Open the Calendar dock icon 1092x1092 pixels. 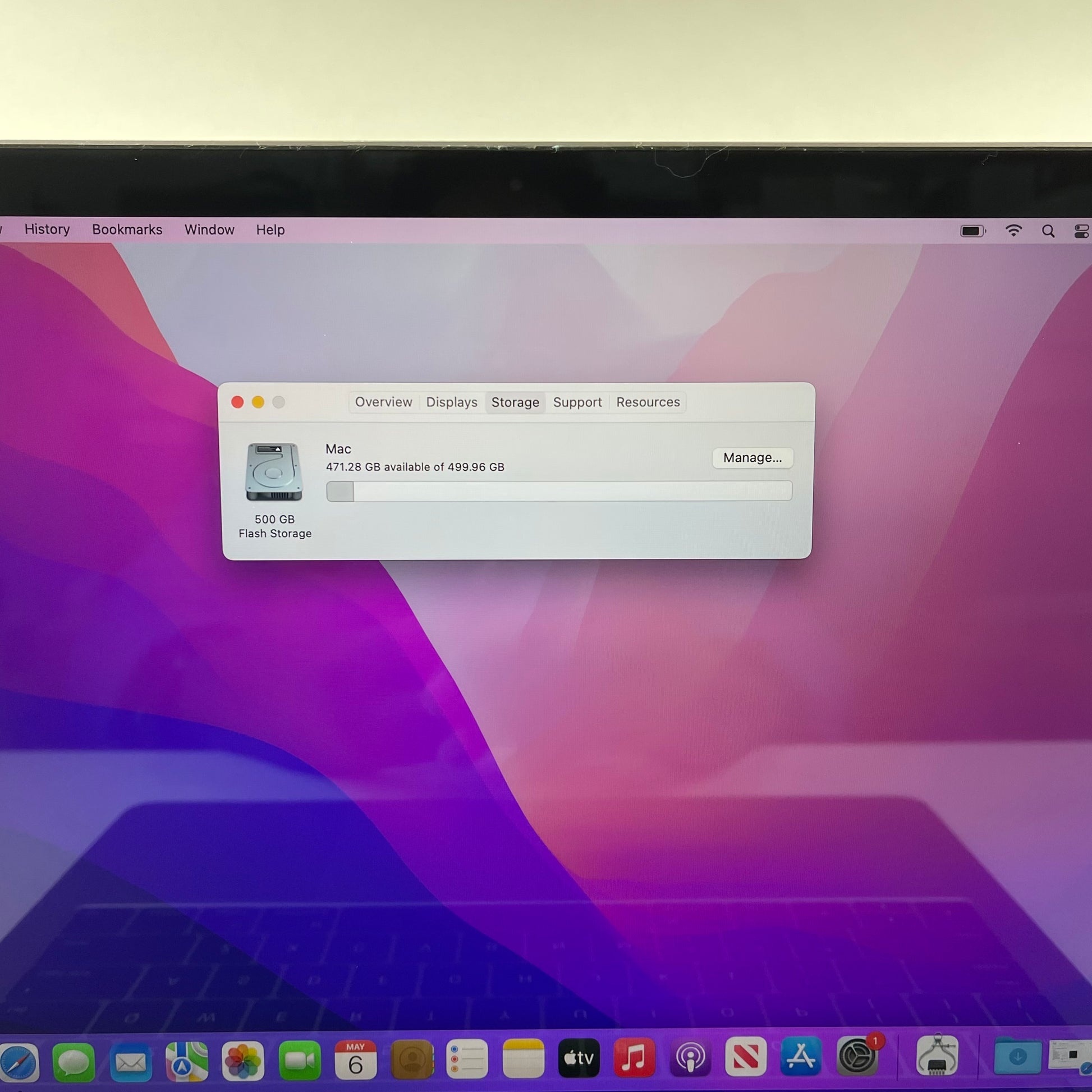pos(355,1061)
